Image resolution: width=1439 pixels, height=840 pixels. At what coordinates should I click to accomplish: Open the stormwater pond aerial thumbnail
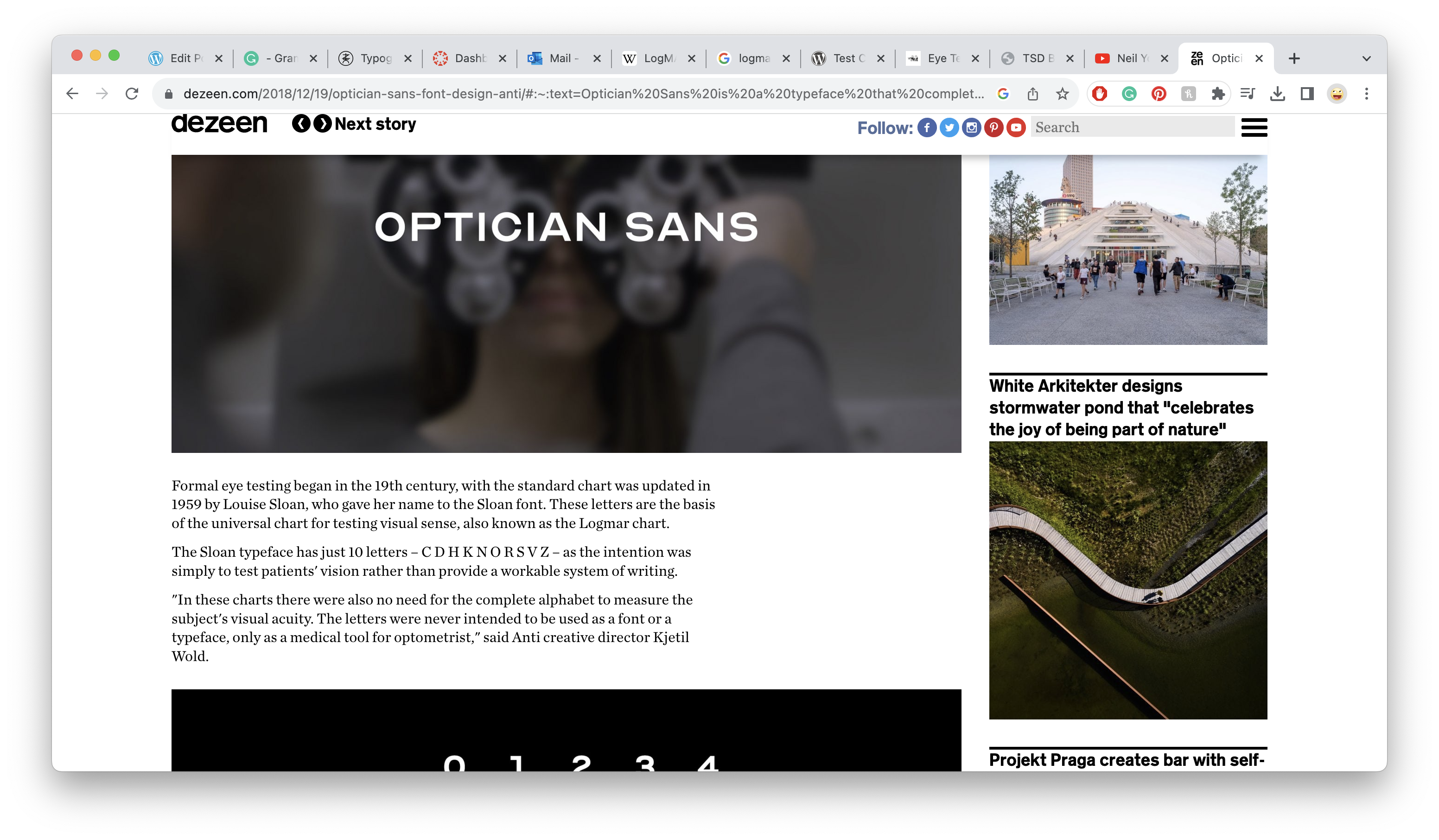(1128, 579)
